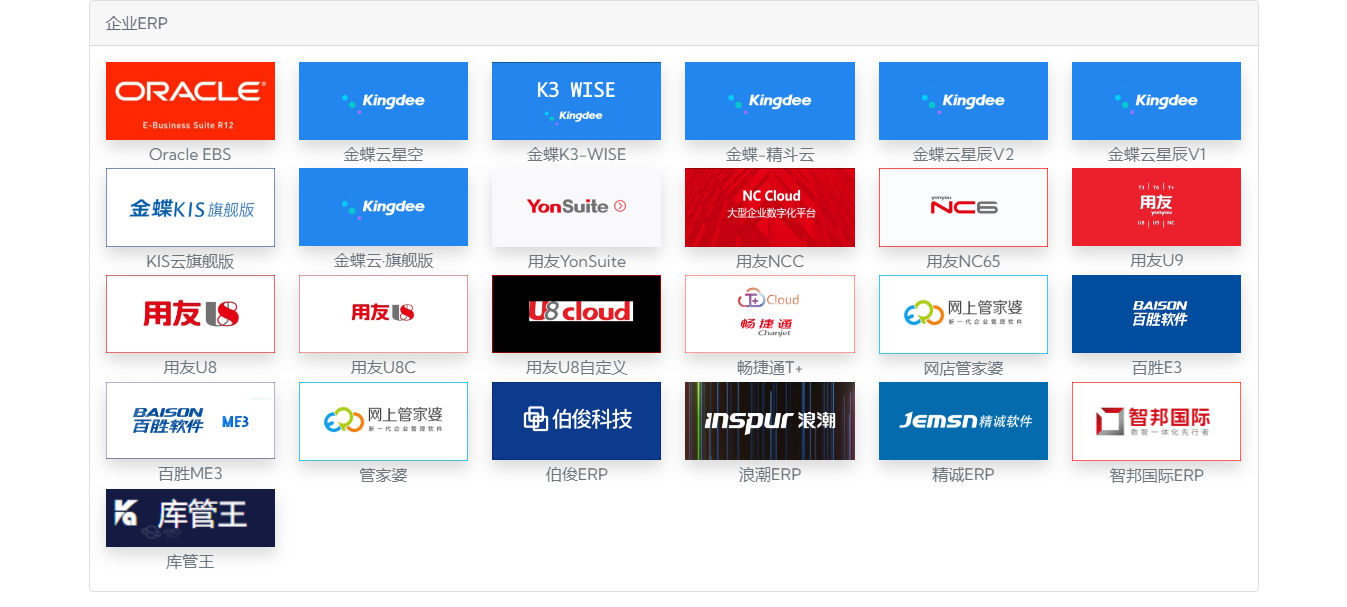Select the red NC Cloud tile
This screenshot has width=1347, height=607.
[x=770, y=207]
